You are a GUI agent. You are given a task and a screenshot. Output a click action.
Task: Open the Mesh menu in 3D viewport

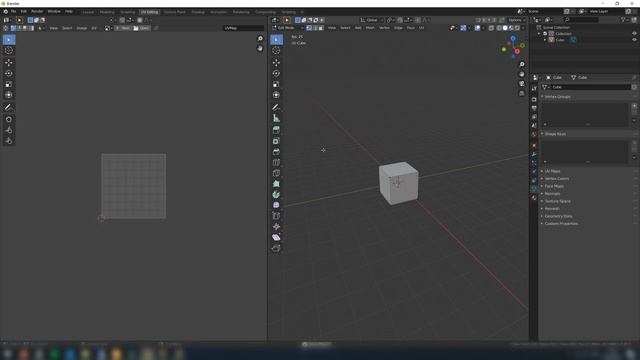pyautogui.click(x=370, y=28)
